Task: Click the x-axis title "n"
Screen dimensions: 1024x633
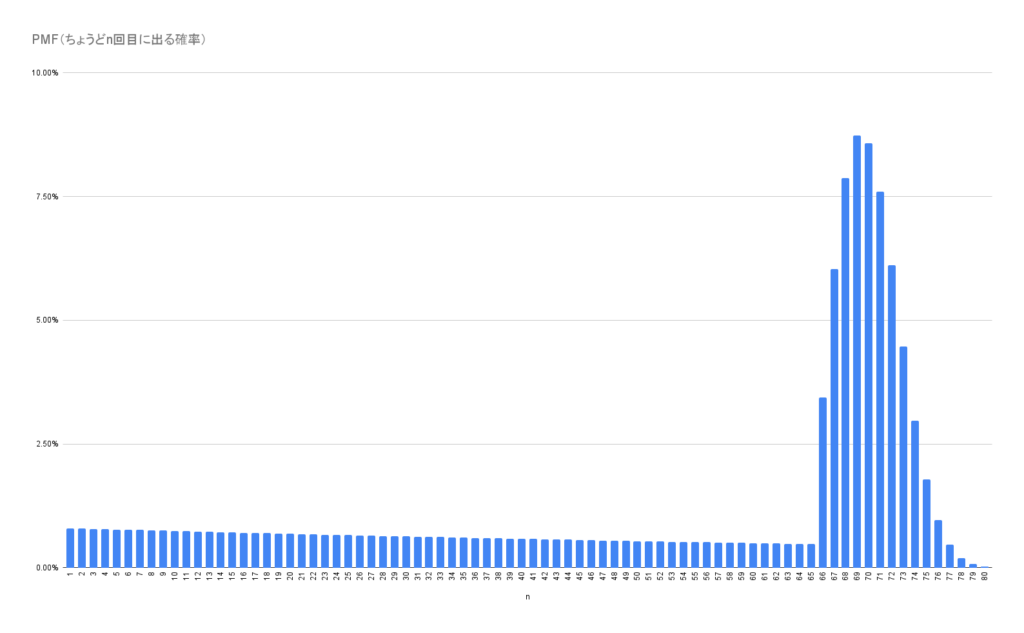Action: click(527, 597)
